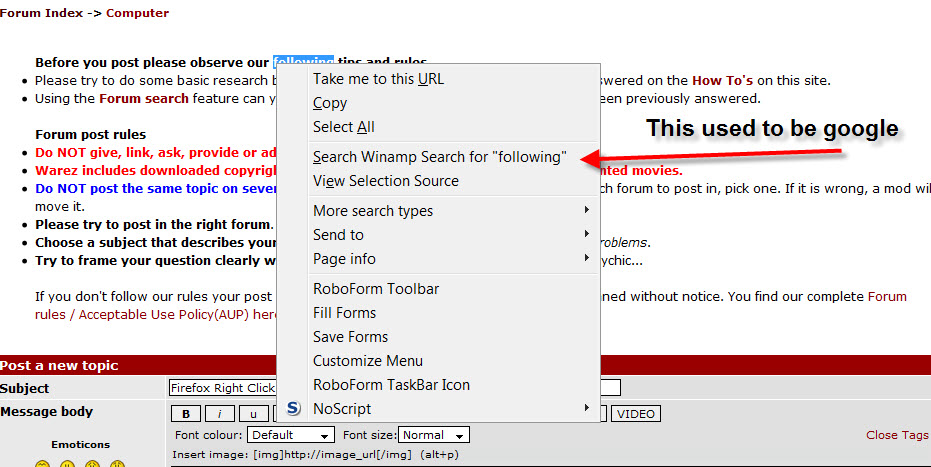Follow the How To's link

click(x=723, y=80)
